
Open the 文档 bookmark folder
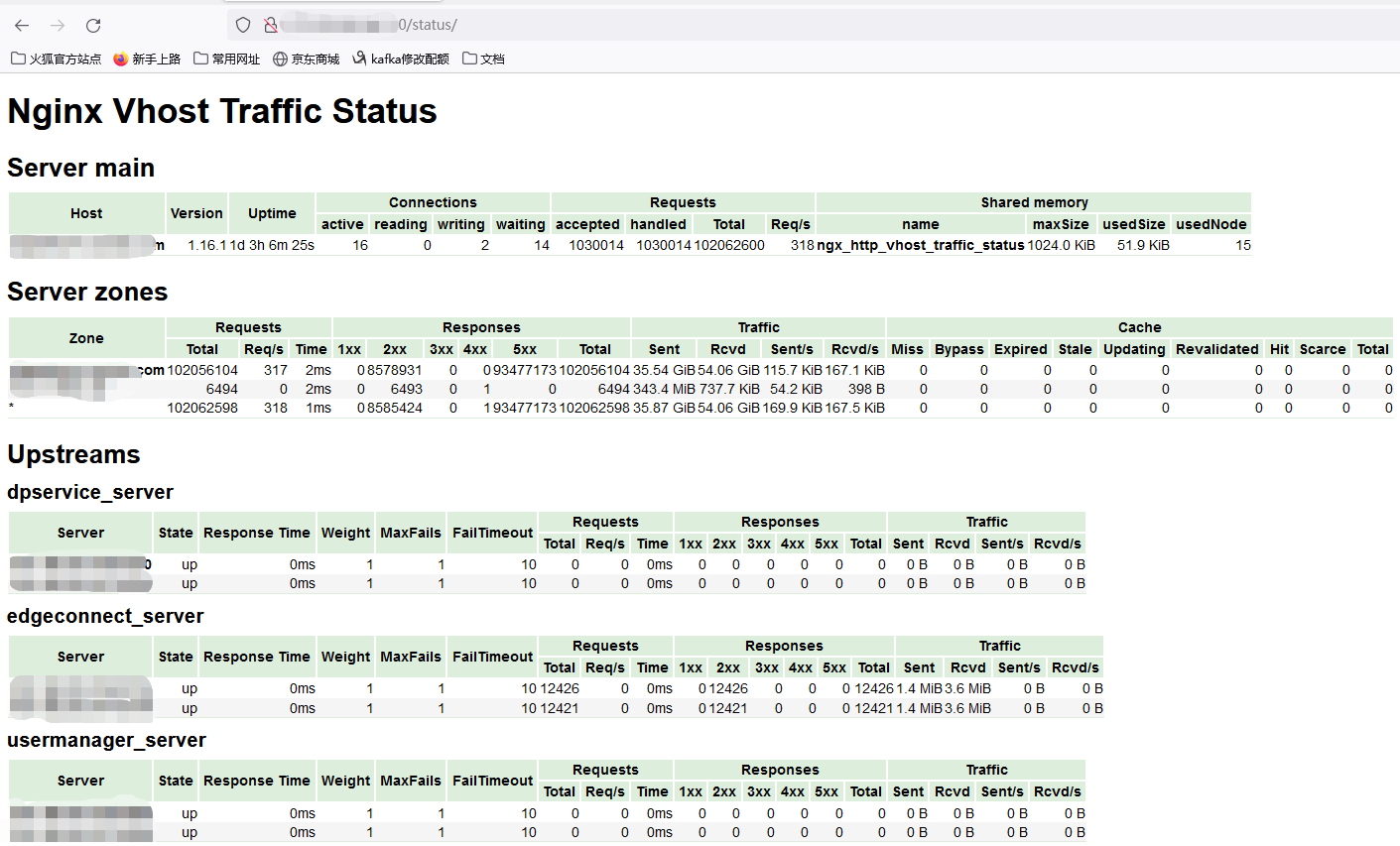pyautogui.click(x=484, y=60)
